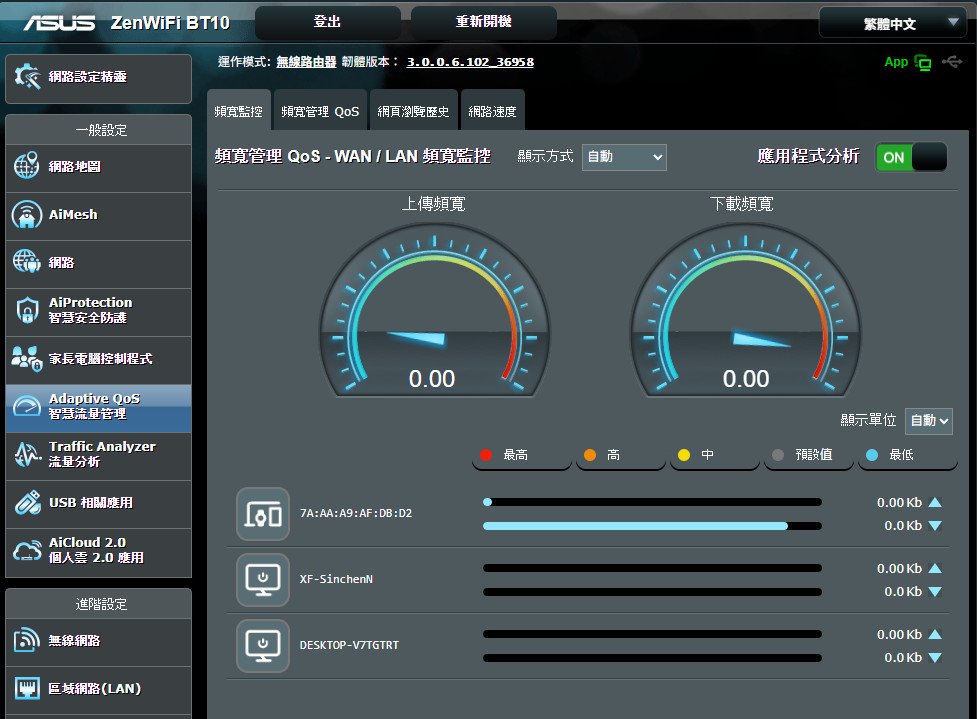
Task: Select the 網路 globe icon in sidebar
Action: pos(27,261)
